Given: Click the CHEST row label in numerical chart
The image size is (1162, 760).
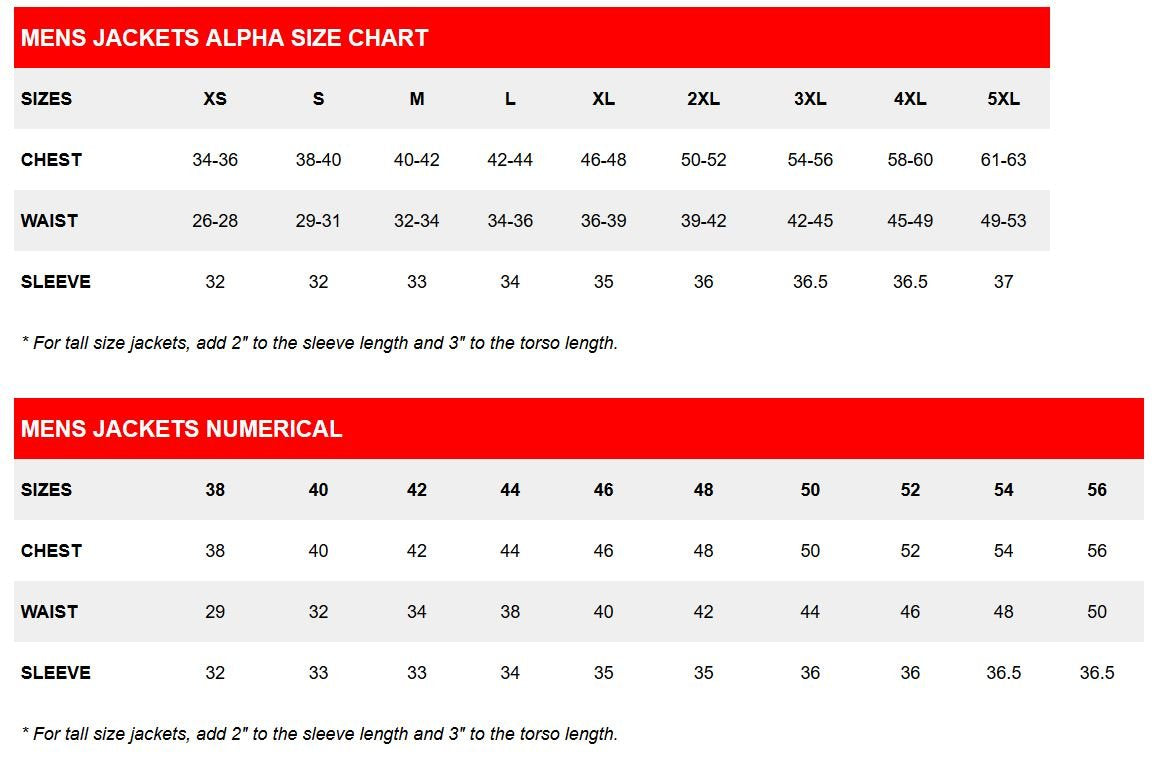Looking at the screenshot, I should click(51, 551).
